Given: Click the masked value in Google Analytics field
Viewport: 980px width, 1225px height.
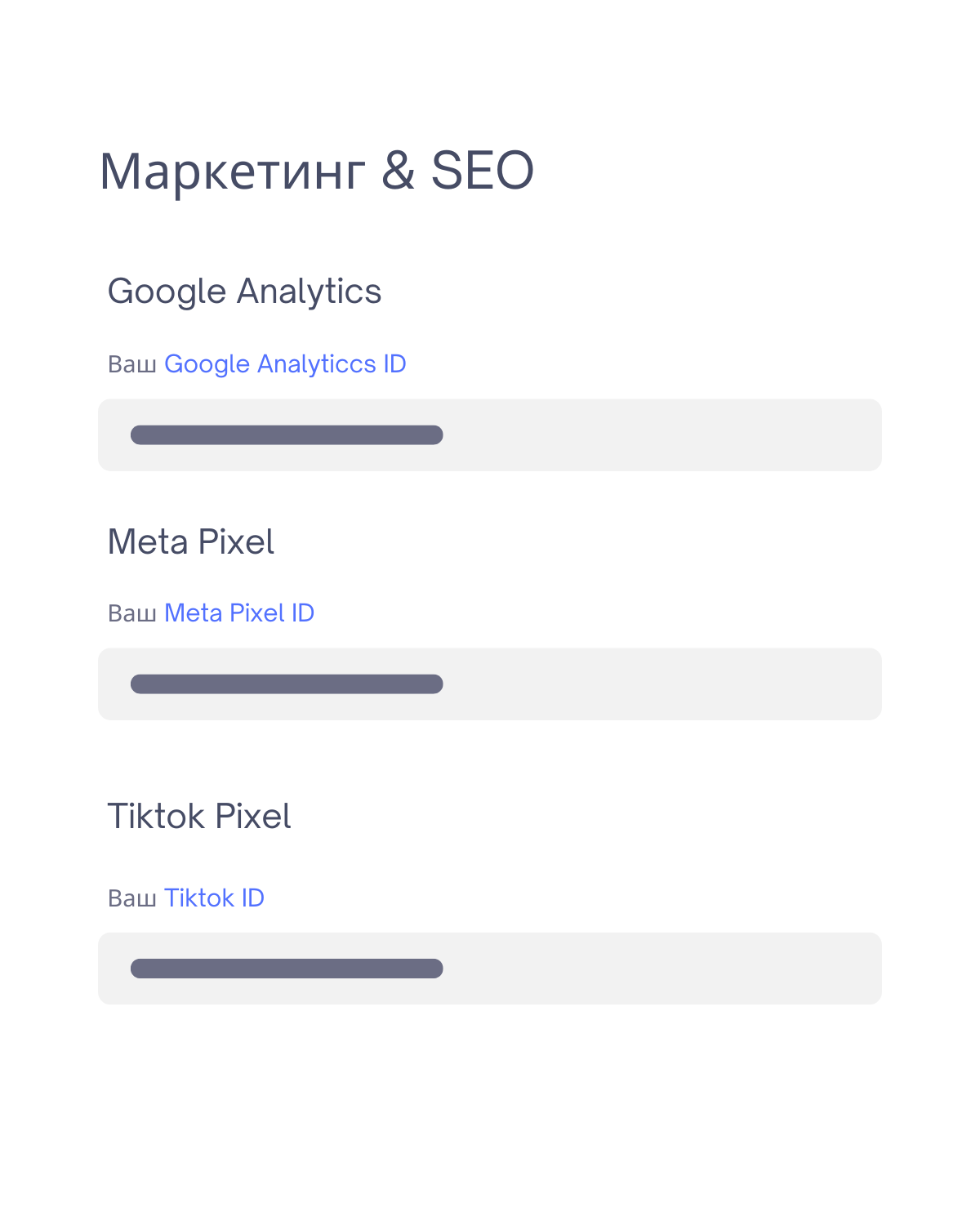Looking at the screenshot, I should point(287,435).
